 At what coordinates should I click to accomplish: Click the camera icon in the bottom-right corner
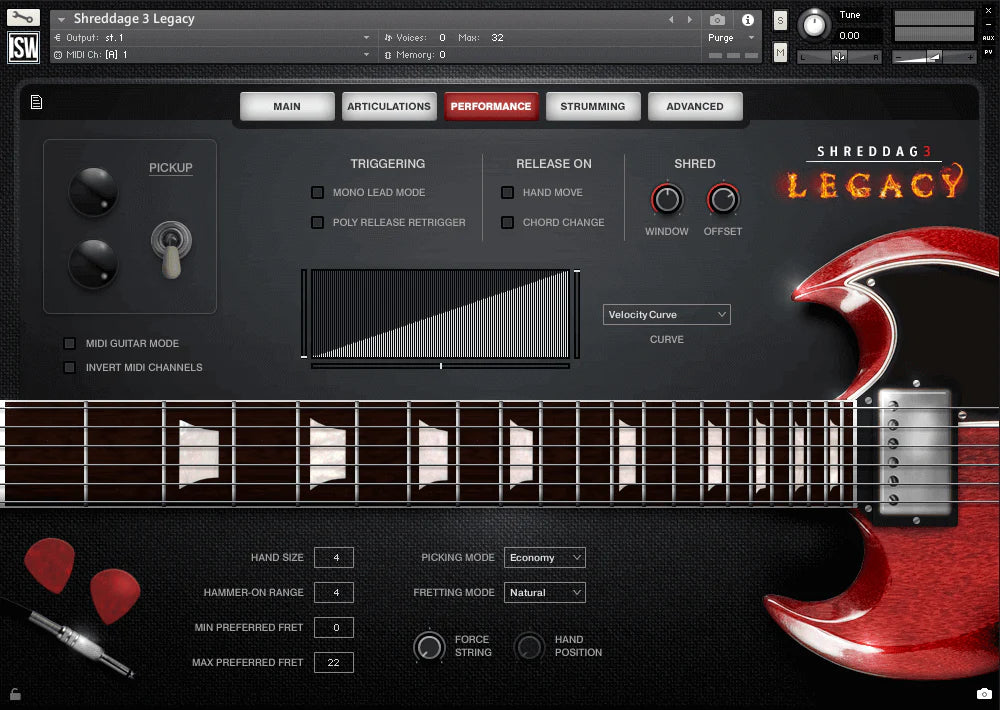(x=984, y=693)
